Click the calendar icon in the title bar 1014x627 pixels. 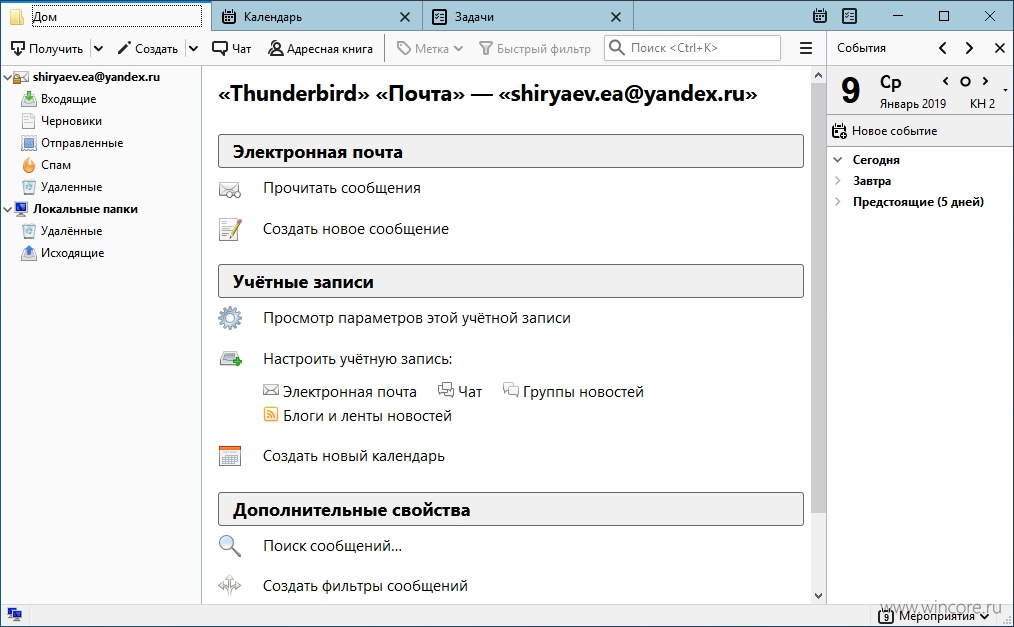point(820,16)
